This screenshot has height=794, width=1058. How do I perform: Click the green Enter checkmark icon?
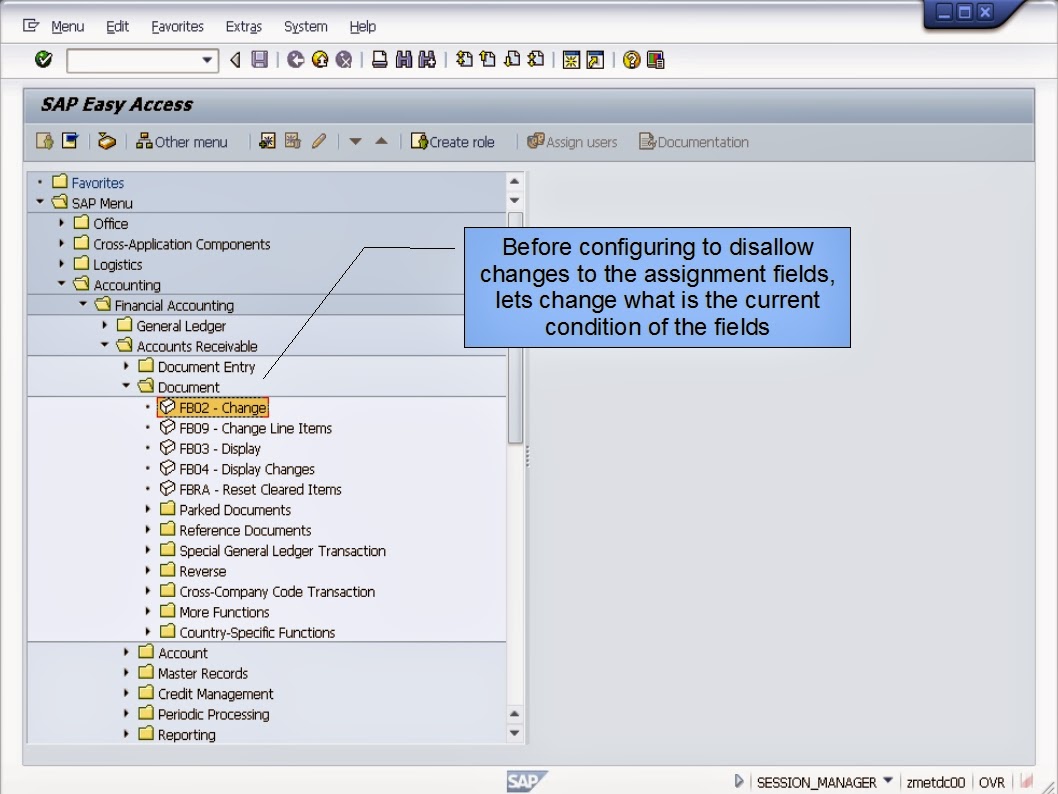[43, 59]
